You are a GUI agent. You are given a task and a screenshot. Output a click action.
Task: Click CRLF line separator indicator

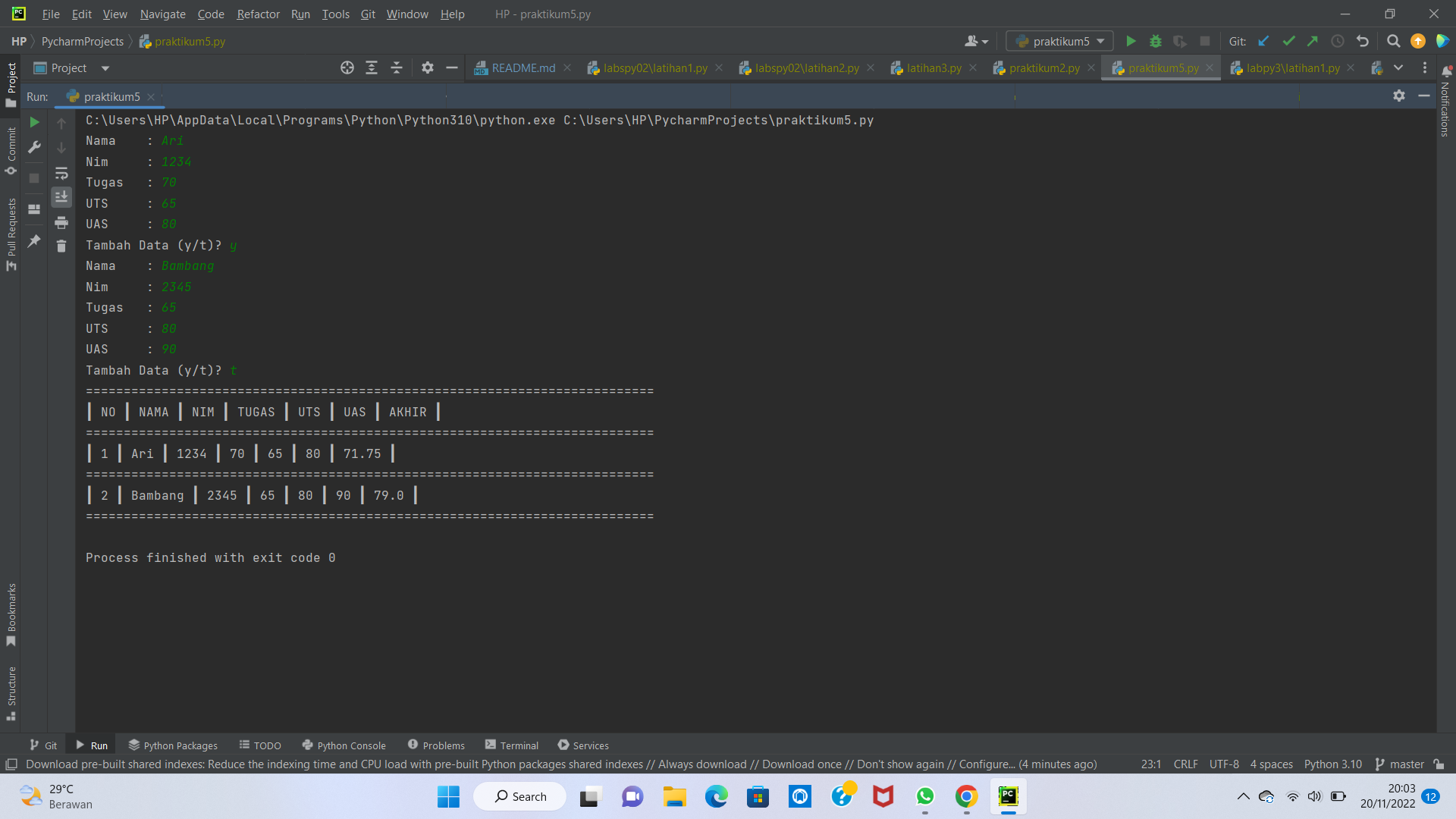[x=1186, y=764]
